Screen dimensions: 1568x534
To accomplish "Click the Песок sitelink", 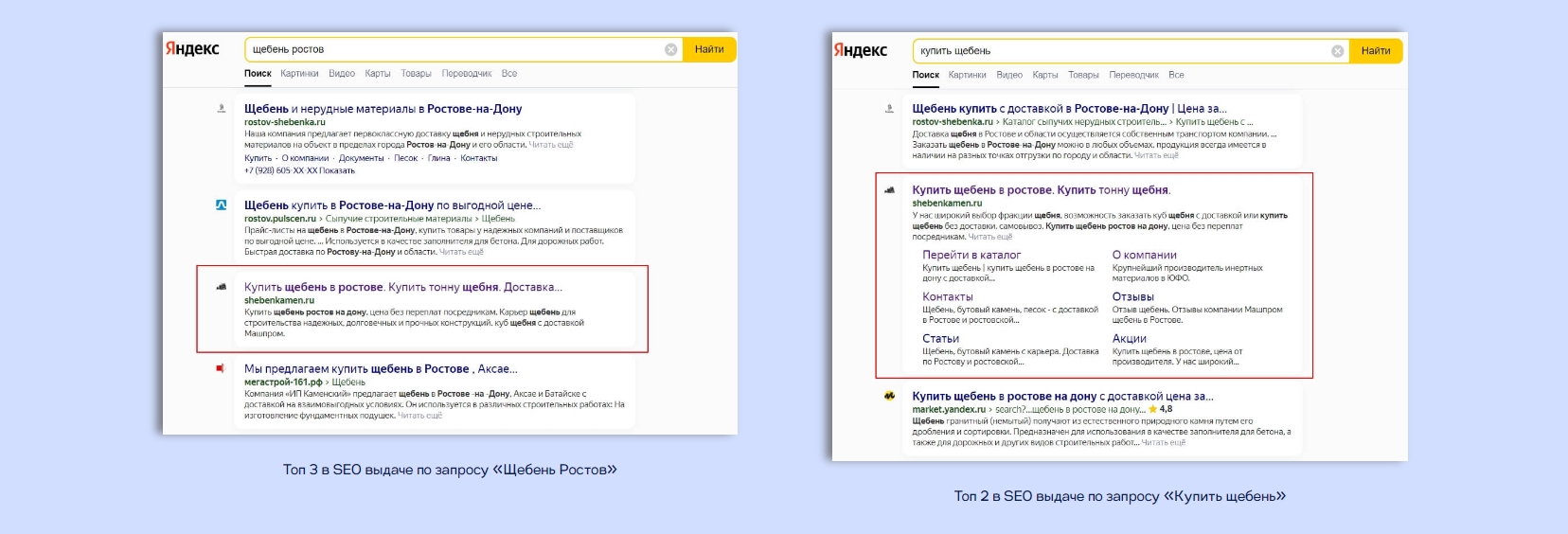I will pyautogui.click(x=405, y=158).
